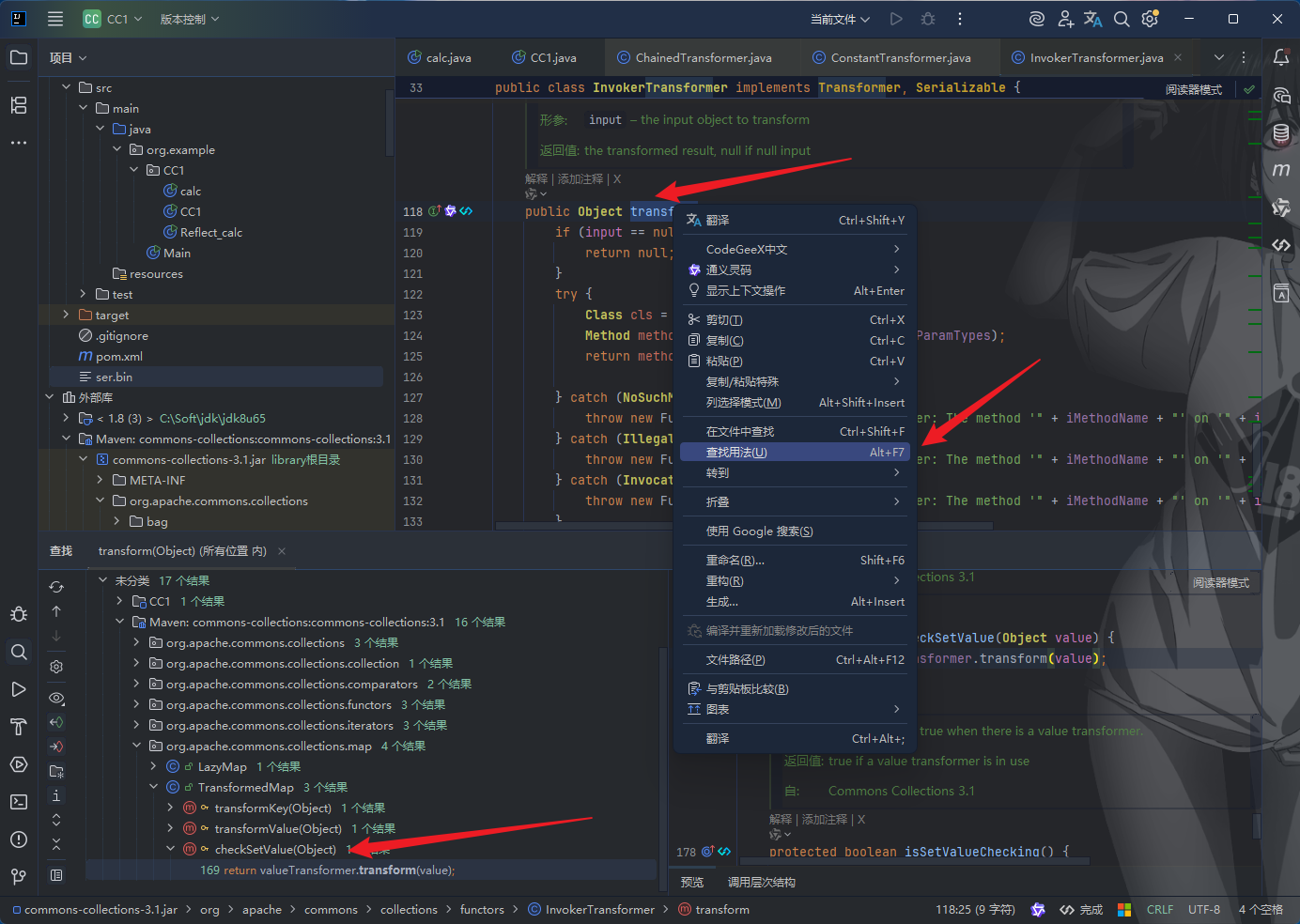Open the Structure tool window icon

(19, 105)
